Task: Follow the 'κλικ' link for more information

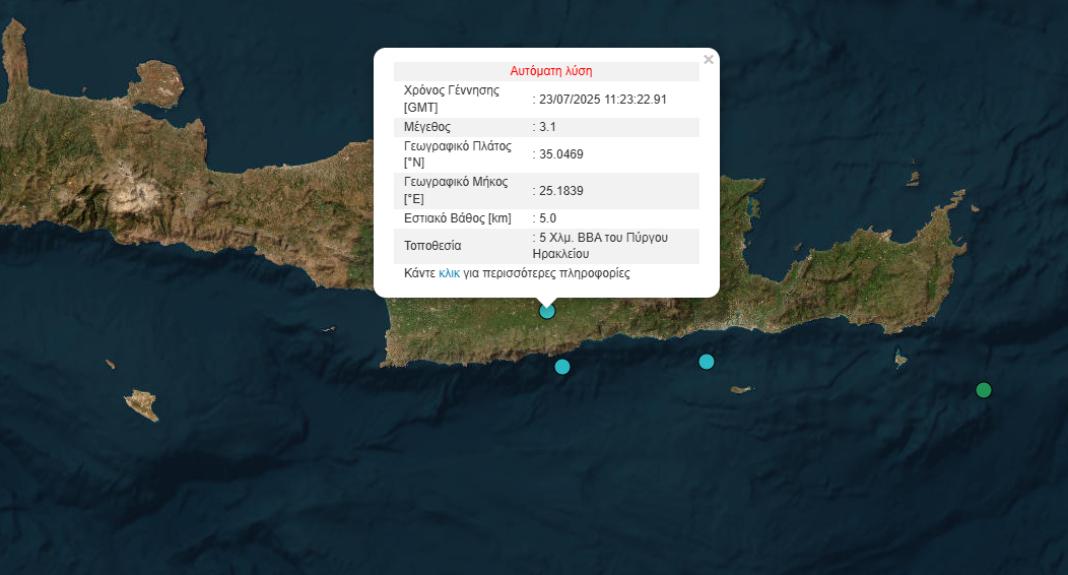Action: click(x=449, y=273)
